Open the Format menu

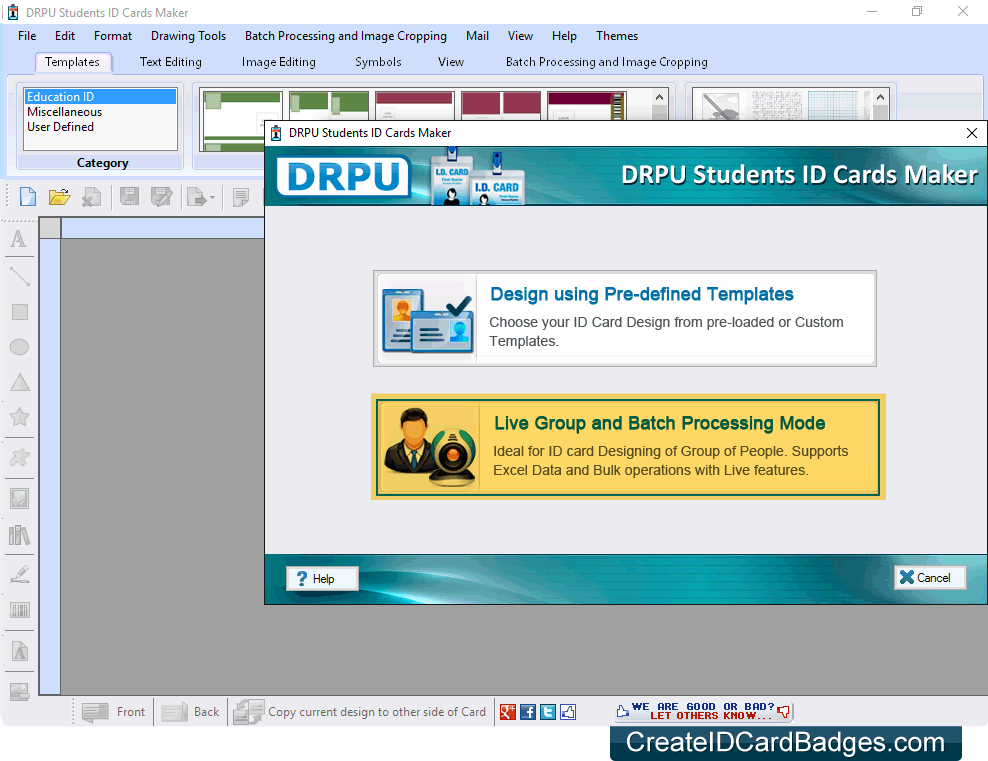113,36
